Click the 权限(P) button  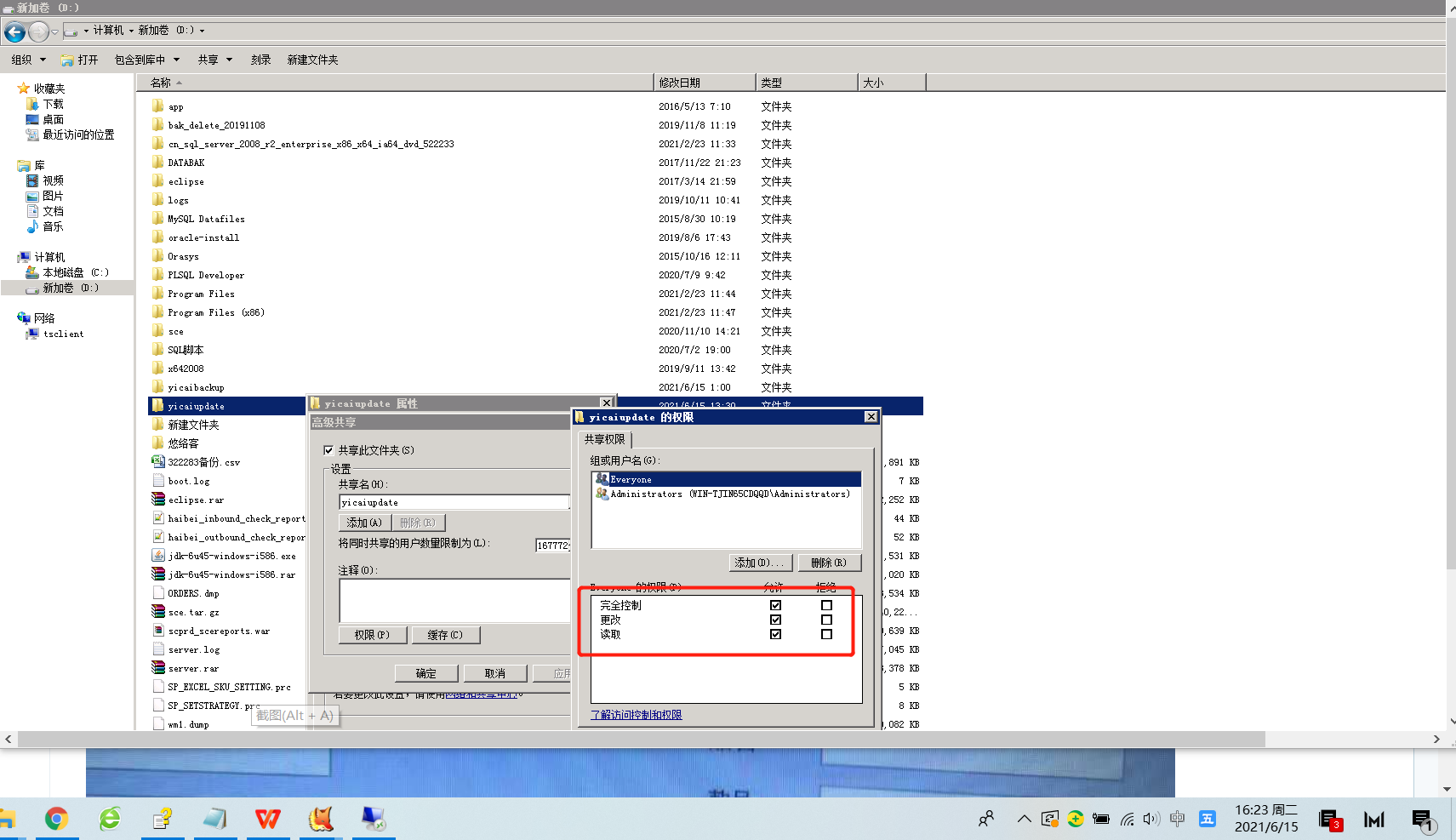372,635
